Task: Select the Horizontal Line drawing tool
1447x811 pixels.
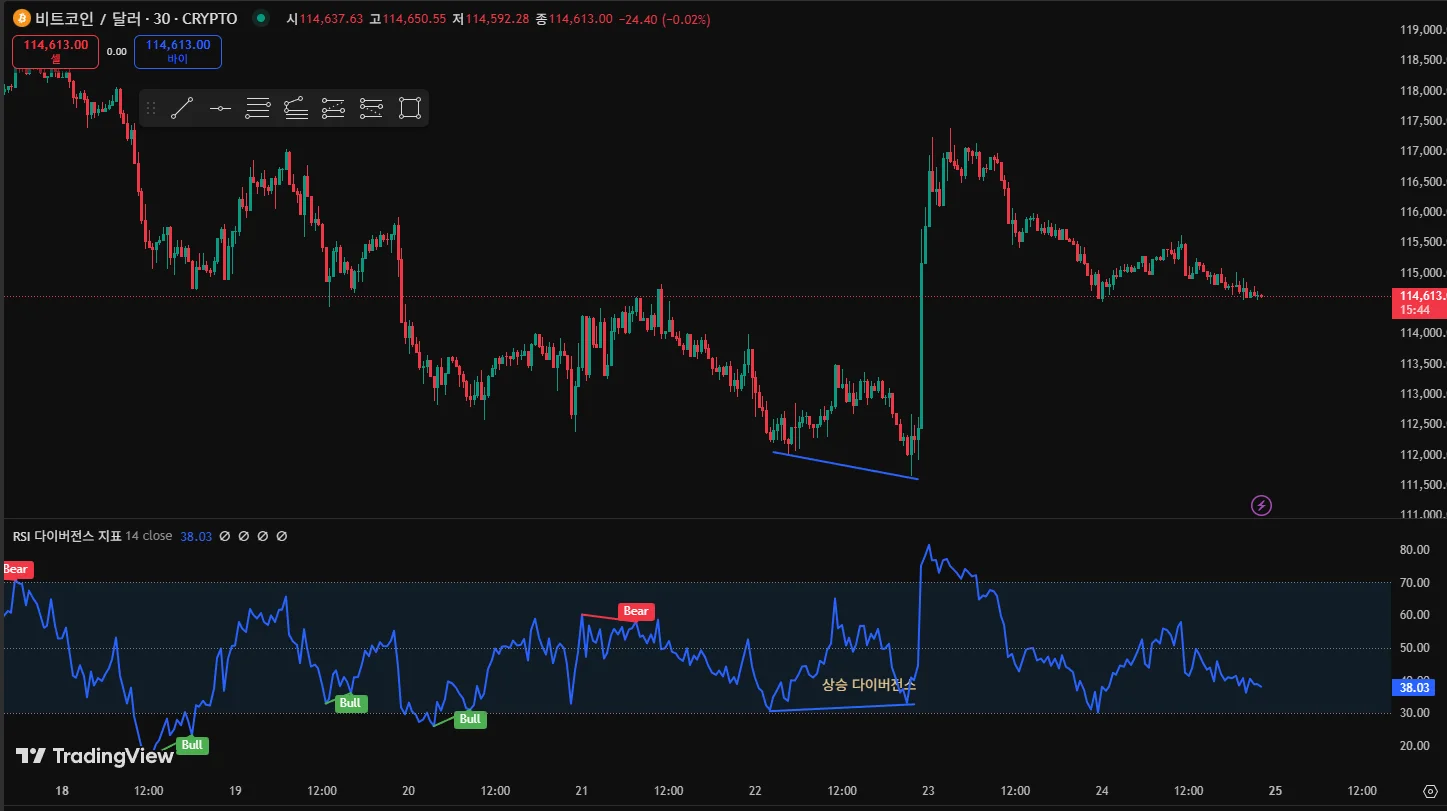Action: (220, 108)
